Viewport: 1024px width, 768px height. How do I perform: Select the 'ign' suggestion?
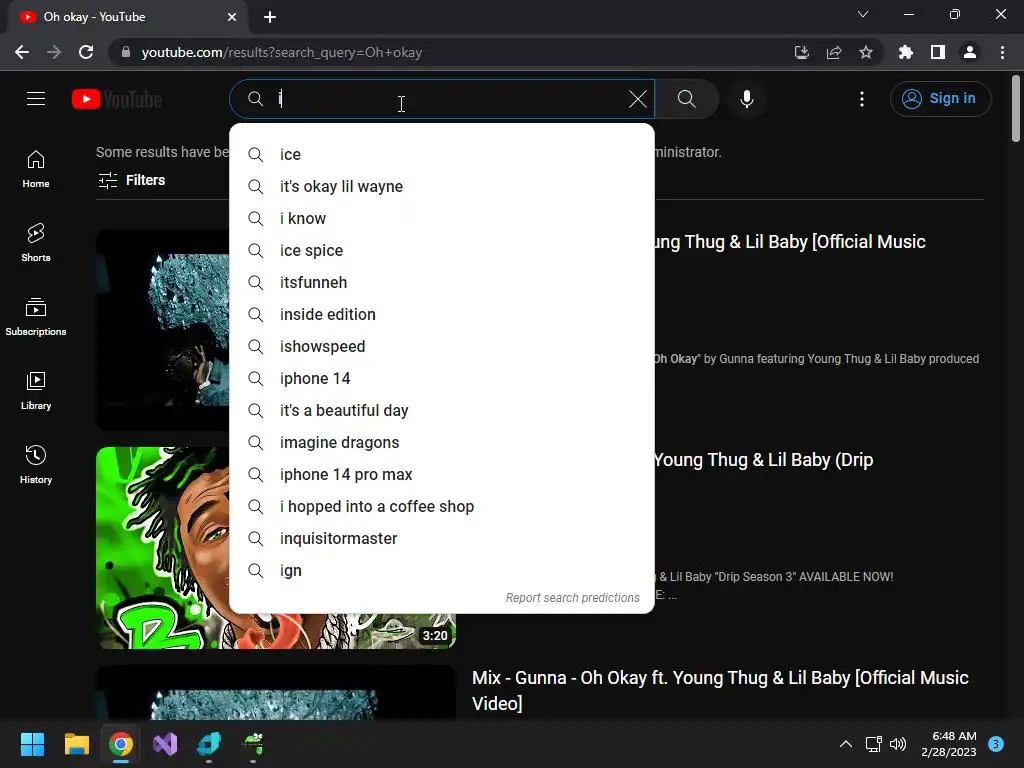442,571
